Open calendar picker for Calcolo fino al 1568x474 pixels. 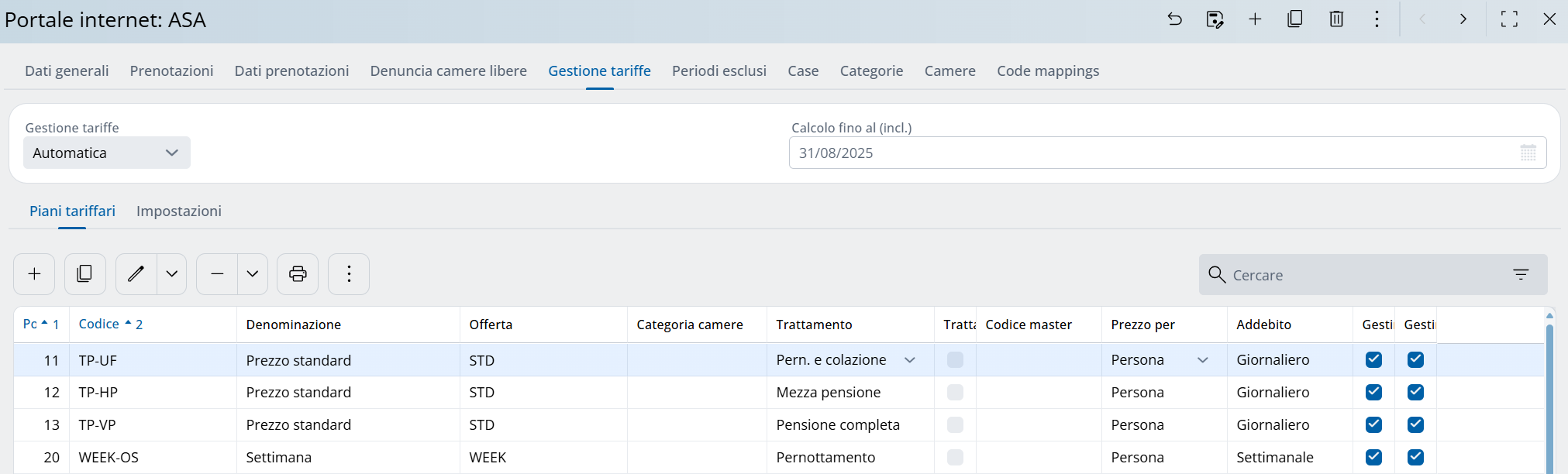(1528, 153)
